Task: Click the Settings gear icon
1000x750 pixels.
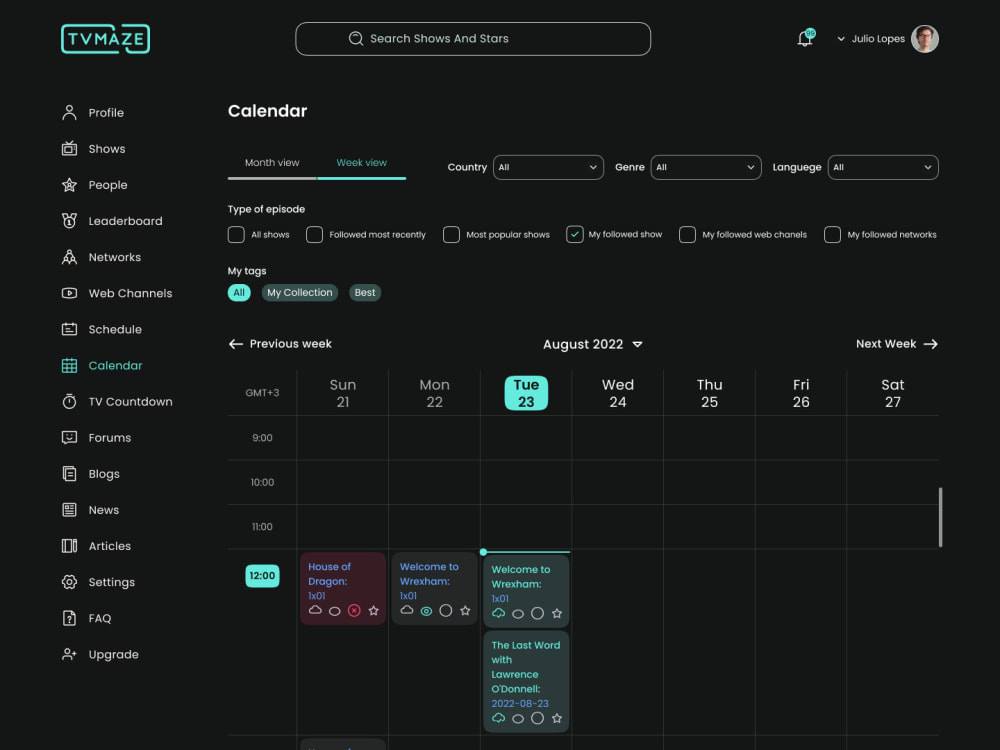Action: pos(70,582)
